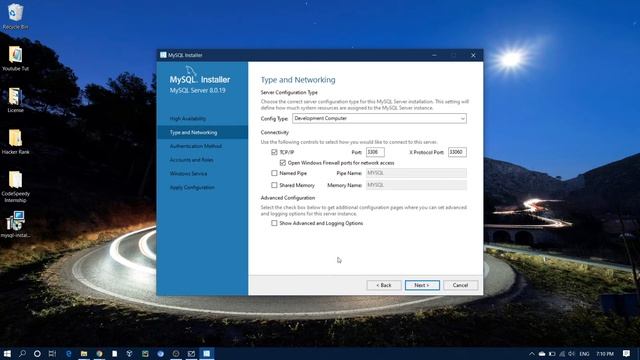Open network signal tray icon
The image size is (640, 360).
562,354
